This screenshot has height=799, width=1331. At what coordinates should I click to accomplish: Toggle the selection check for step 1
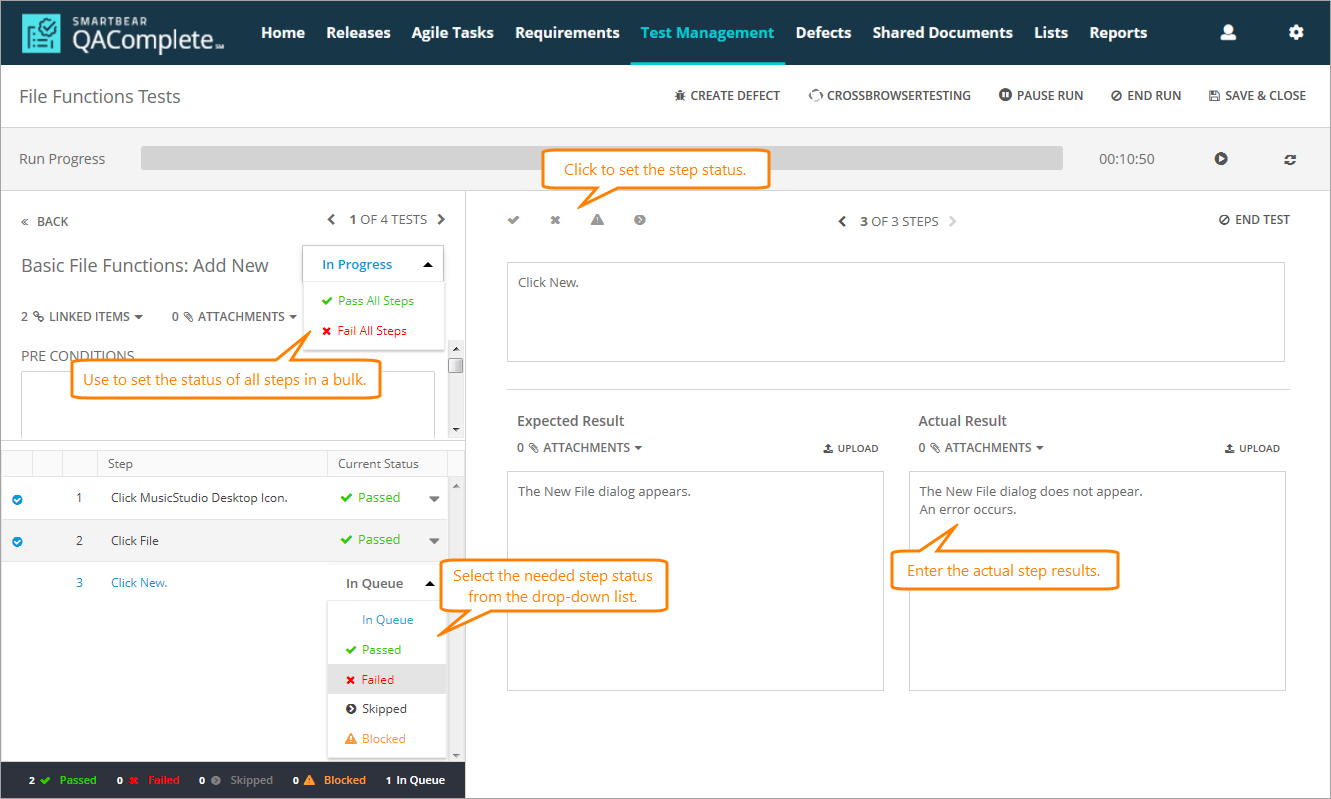(17, 499)
